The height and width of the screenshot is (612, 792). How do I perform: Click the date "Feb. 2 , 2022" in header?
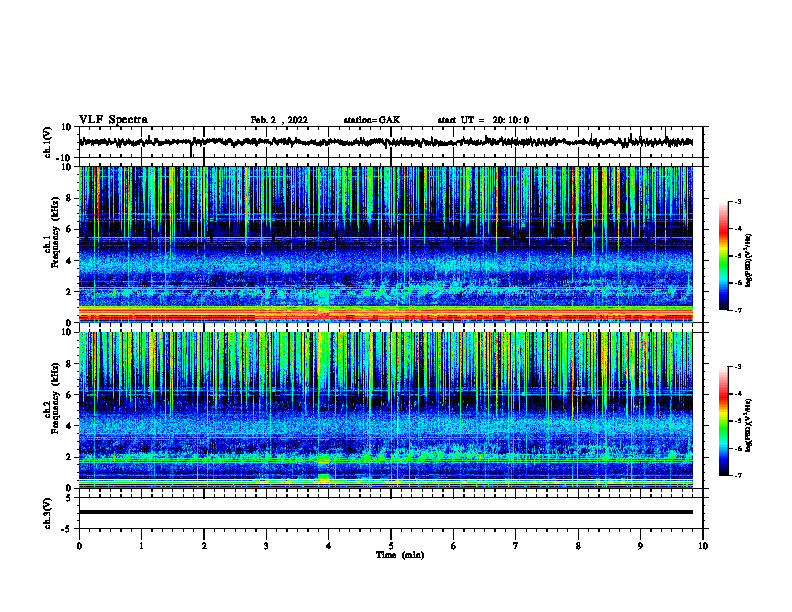(279, 120)
